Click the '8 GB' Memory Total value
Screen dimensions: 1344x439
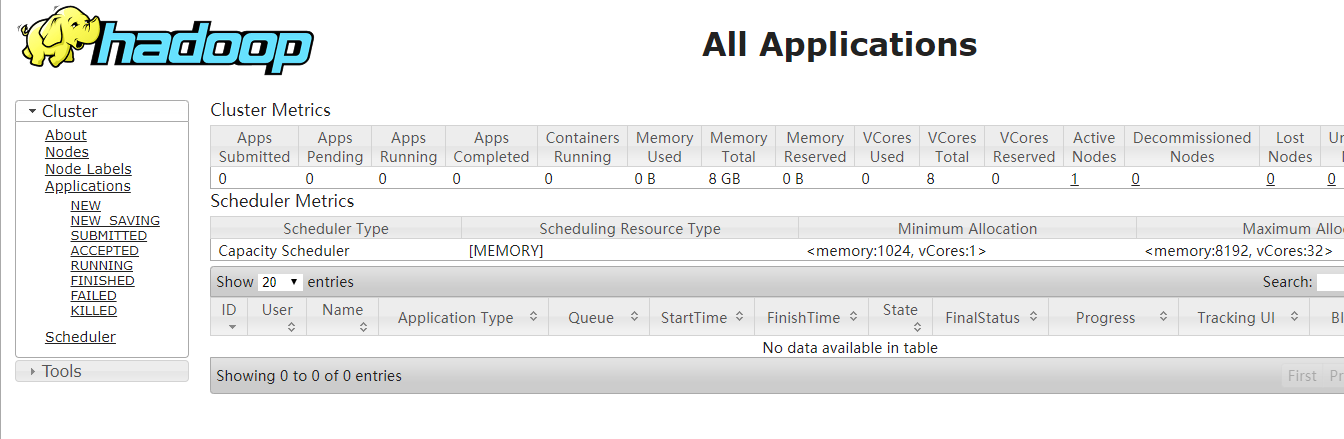tap(726, 179)
